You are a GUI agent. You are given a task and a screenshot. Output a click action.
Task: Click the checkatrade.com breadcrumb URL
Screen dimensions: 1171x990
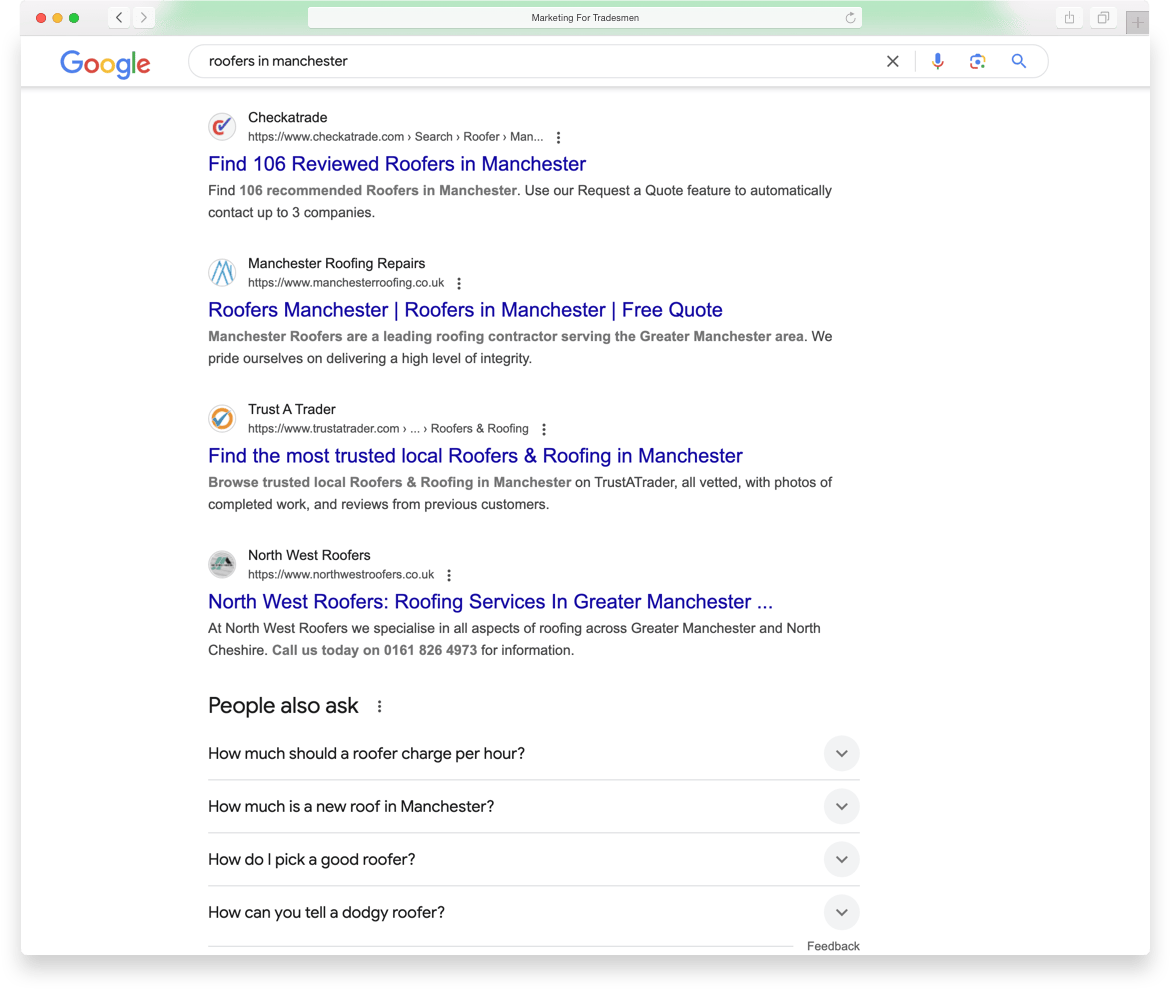point(395,137)
